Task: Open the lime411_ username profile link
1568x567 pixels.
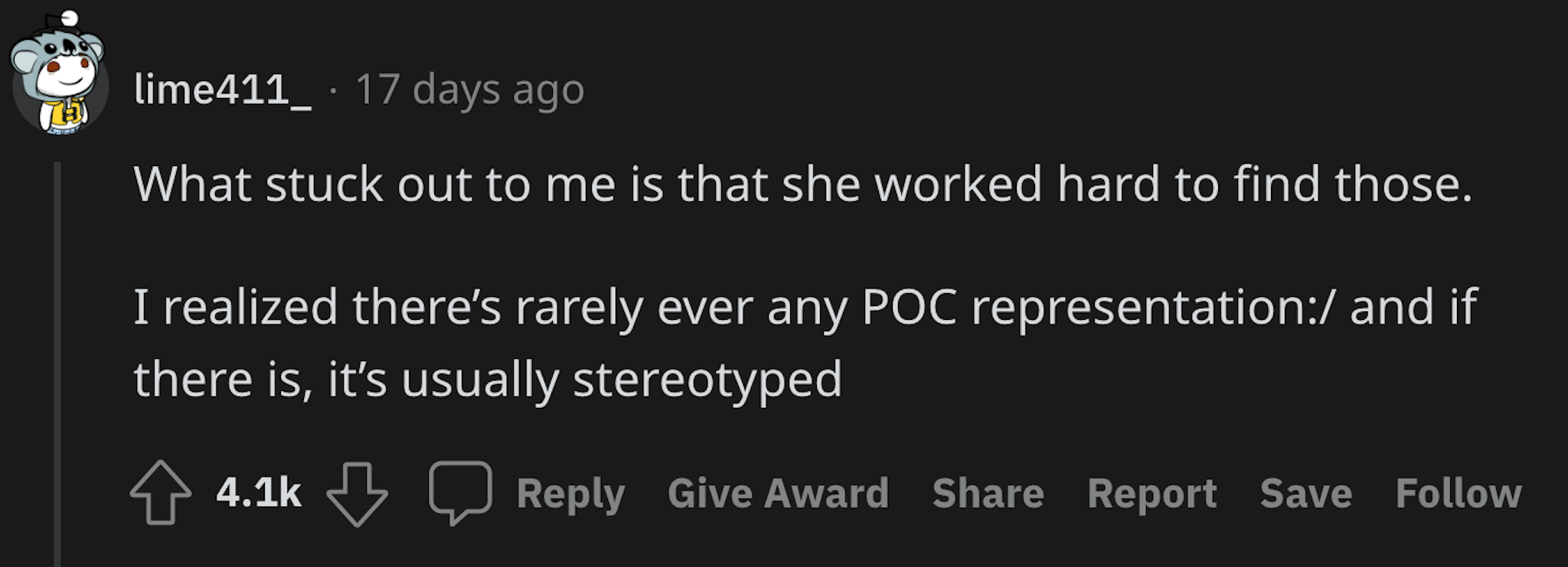Action: click(223, 90)
